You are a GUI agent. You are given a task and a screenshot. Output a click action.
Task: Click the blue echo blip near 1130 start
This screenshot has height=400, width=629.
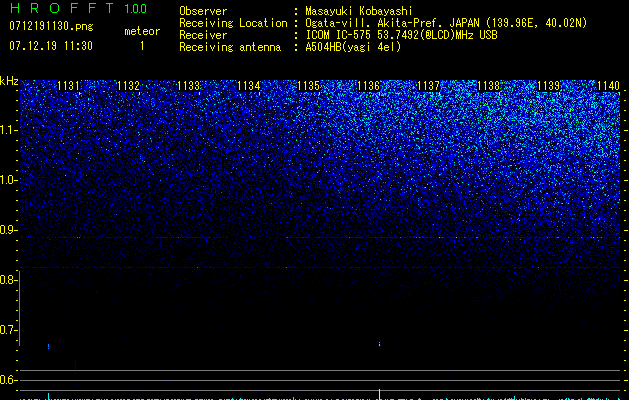pos(49,347)
